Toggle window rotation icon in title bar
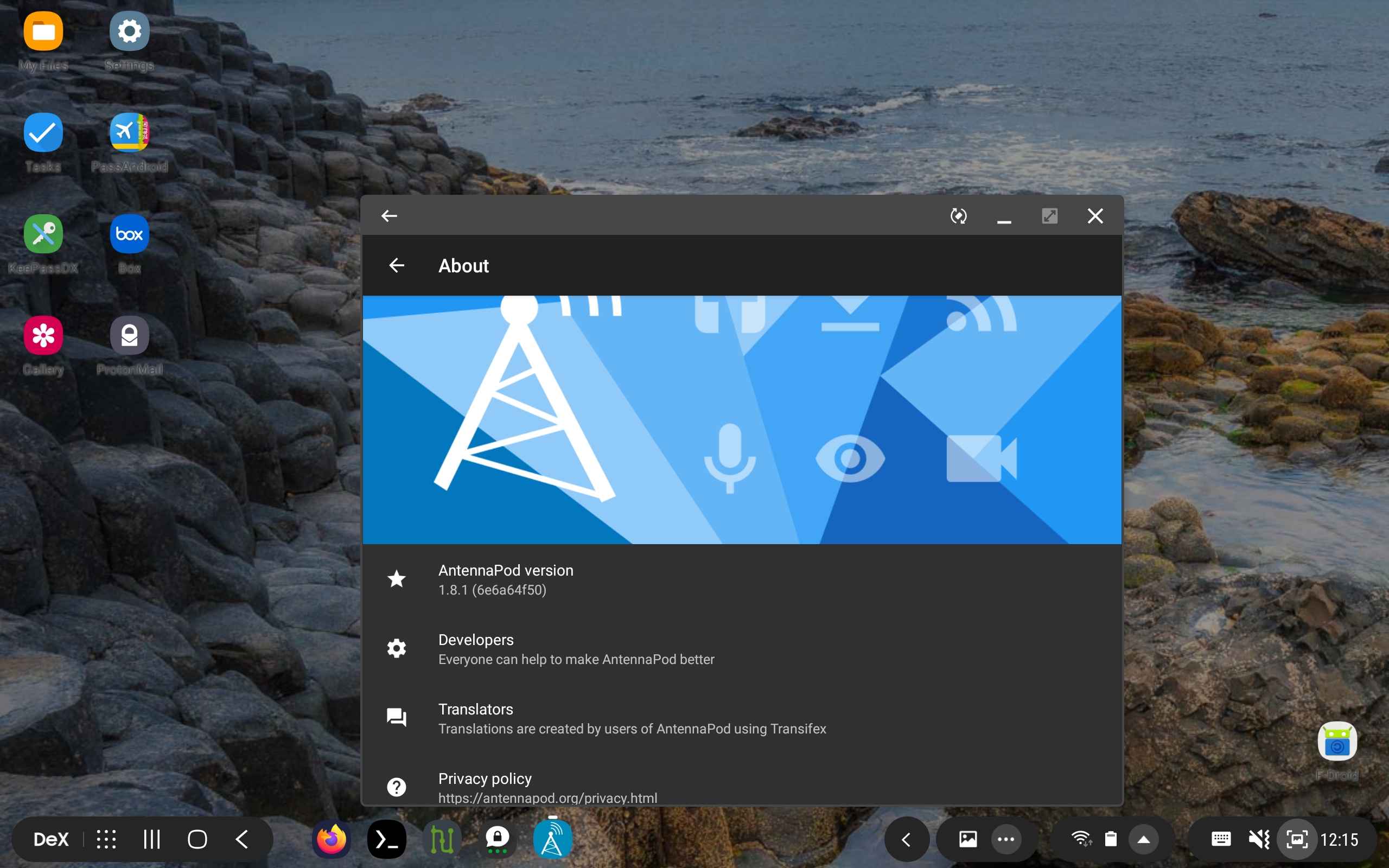 (959, 216)
